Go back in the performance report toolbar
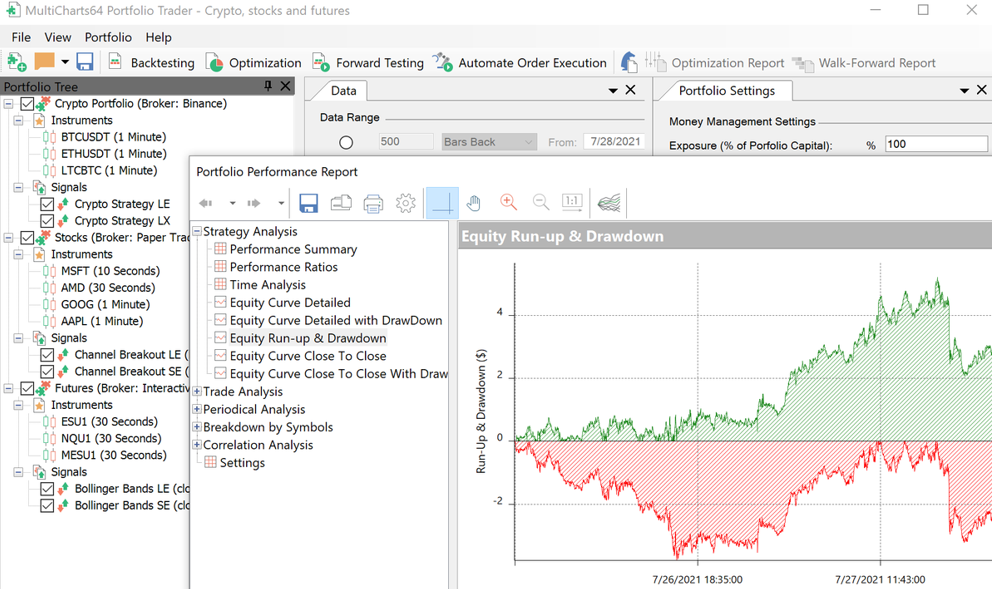992x589 pixels. 206,203
